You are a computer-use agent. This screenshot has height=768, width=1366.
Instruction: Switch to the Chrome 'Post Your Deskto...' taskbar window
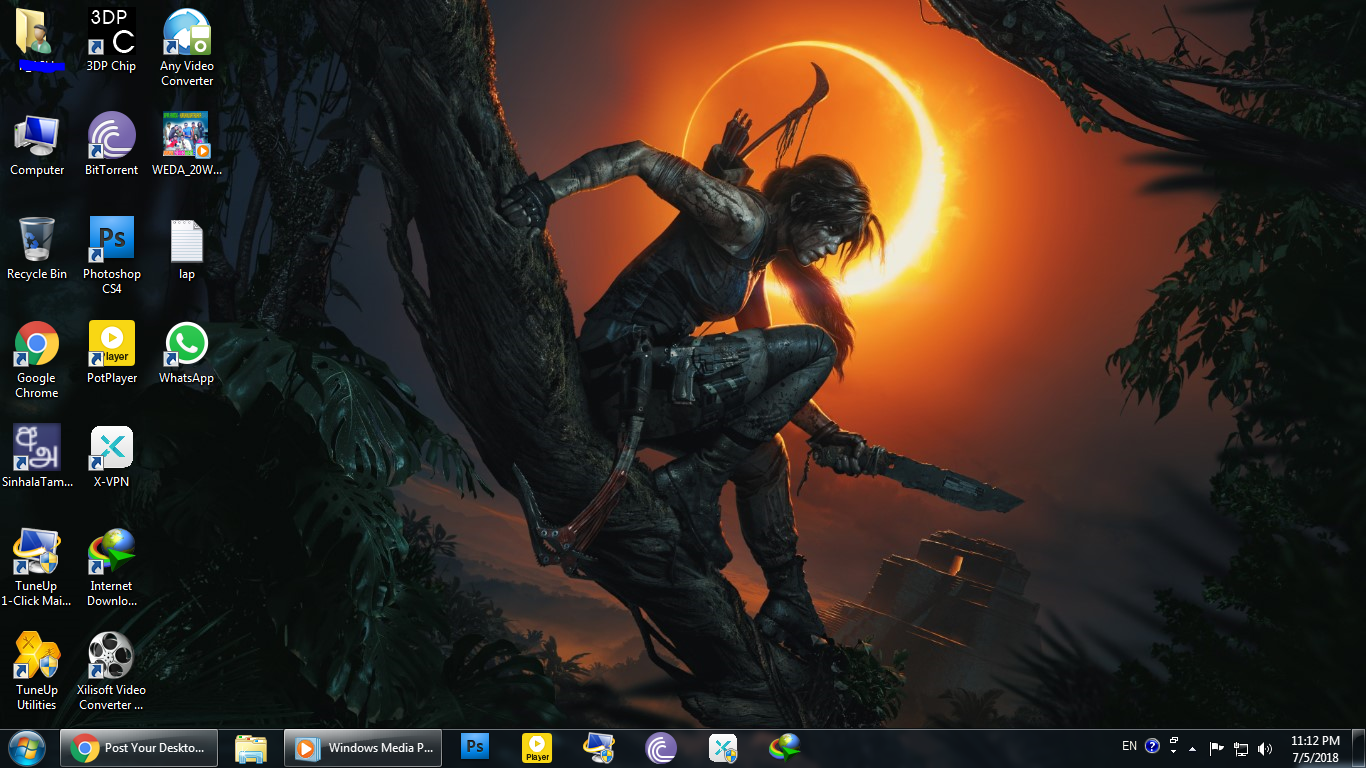(x=139, y=748)
